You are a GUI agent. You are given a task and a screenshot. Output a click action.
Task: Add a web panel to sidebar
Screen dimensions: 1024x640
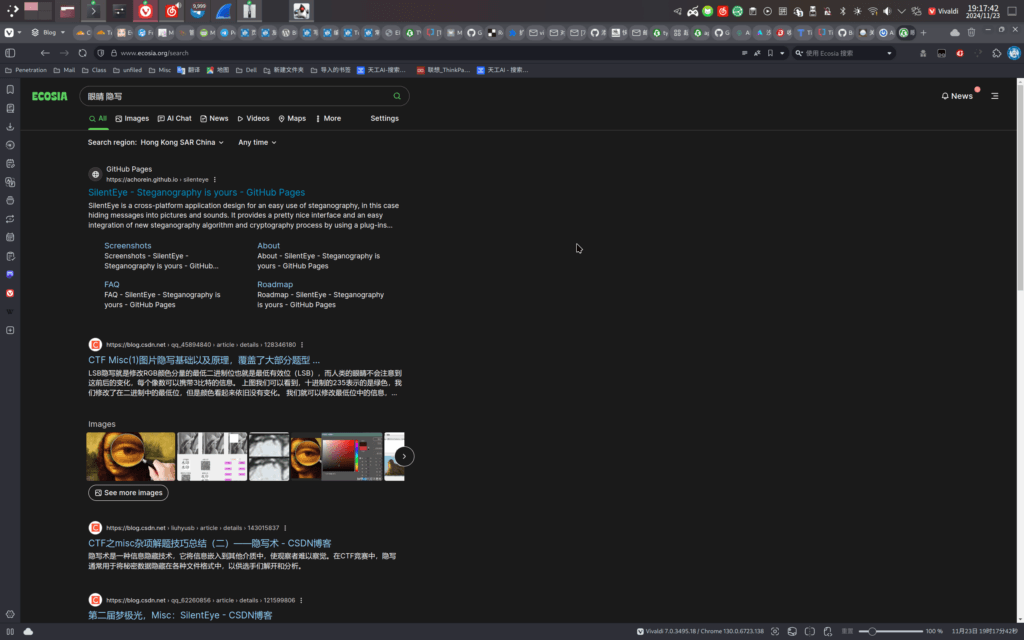pyautogui.click(x=10, y=330)
